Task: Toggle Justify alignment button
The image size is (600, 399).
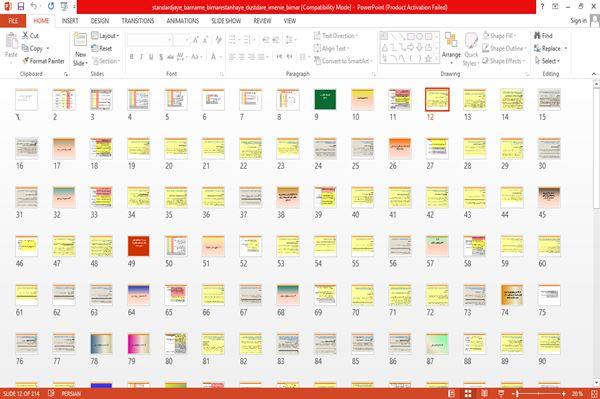Action: click(x=262, y=57)
